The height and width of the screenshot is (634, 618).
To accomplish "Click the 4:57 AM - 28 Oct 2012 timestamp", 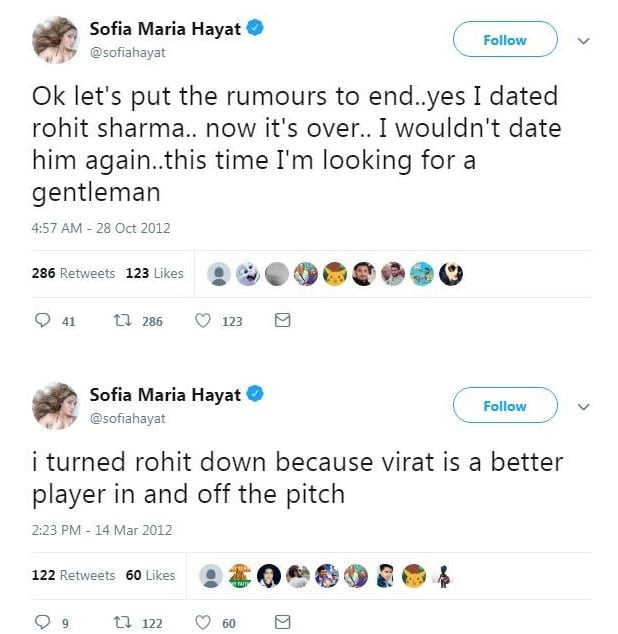I will pyautogui.click(x=101, y=228).
